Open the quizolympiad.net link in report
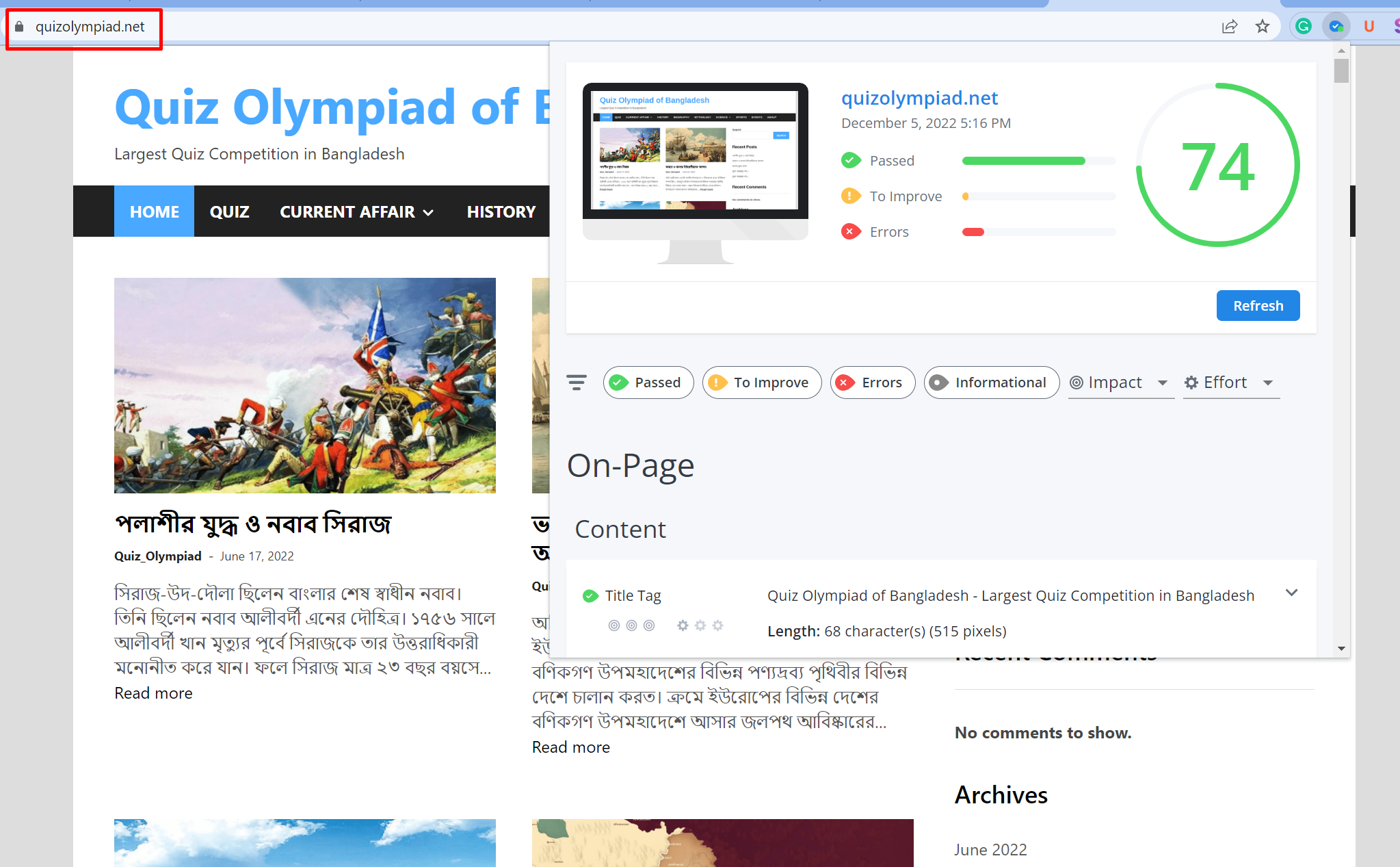1400x867 pixels. click(919, 99)
